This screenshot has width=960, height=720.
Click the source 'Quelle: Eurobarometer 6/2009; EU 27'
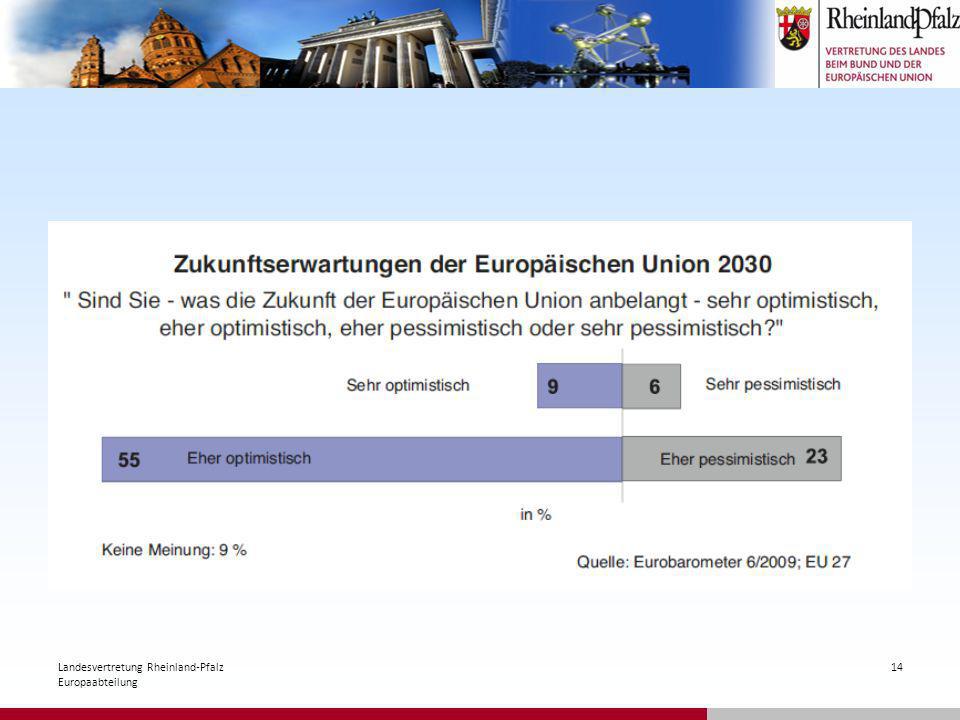point(714,562)
